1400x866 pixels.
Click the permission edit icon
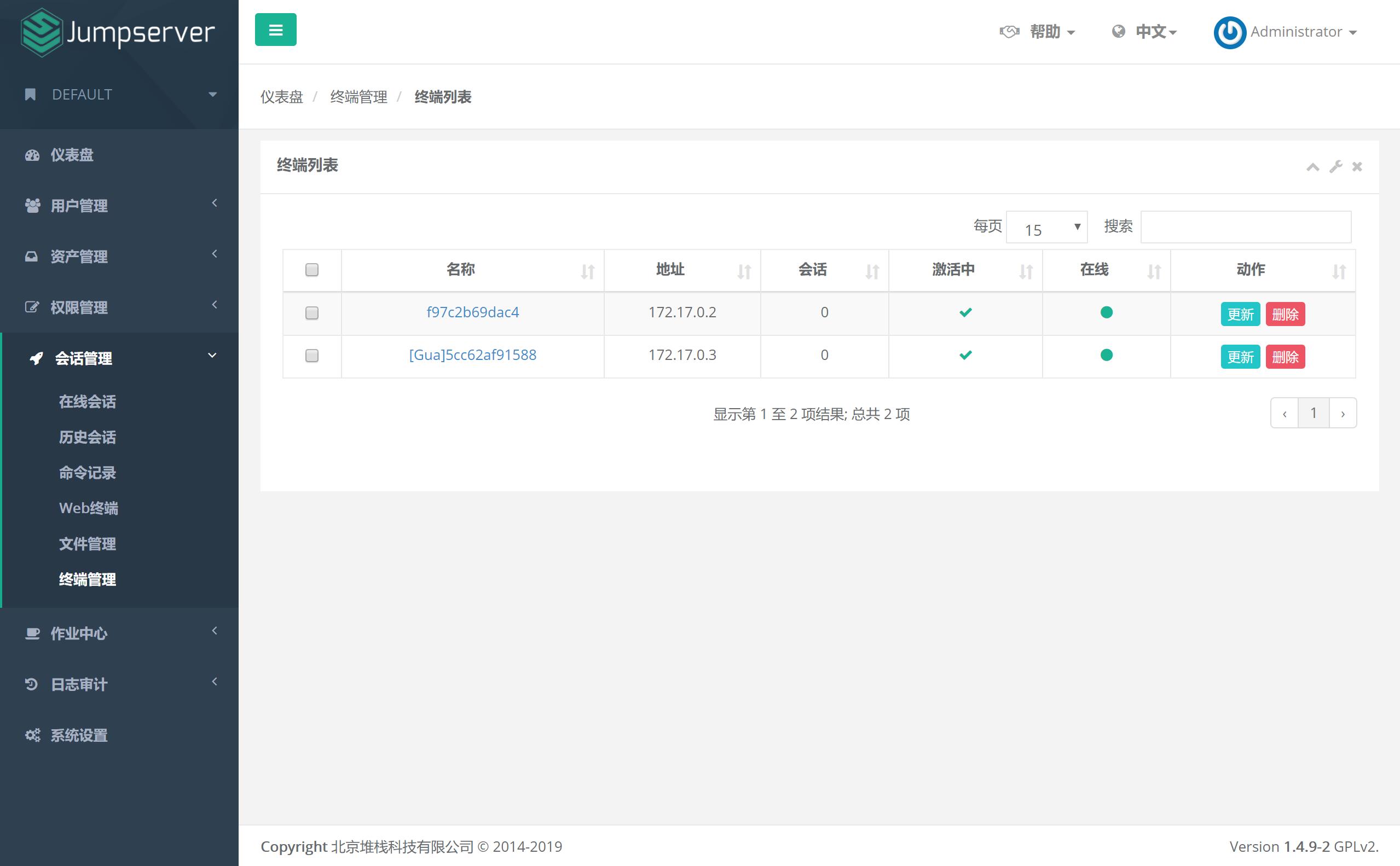click(x=32, y=307)
